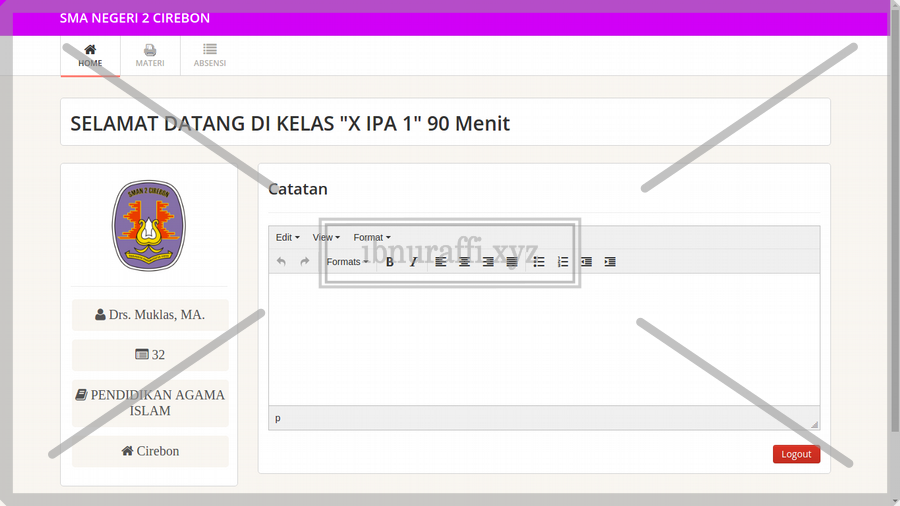The image size is (900, 506).
Task: Open the Edit menu in editor
Action: click(287, 237)
